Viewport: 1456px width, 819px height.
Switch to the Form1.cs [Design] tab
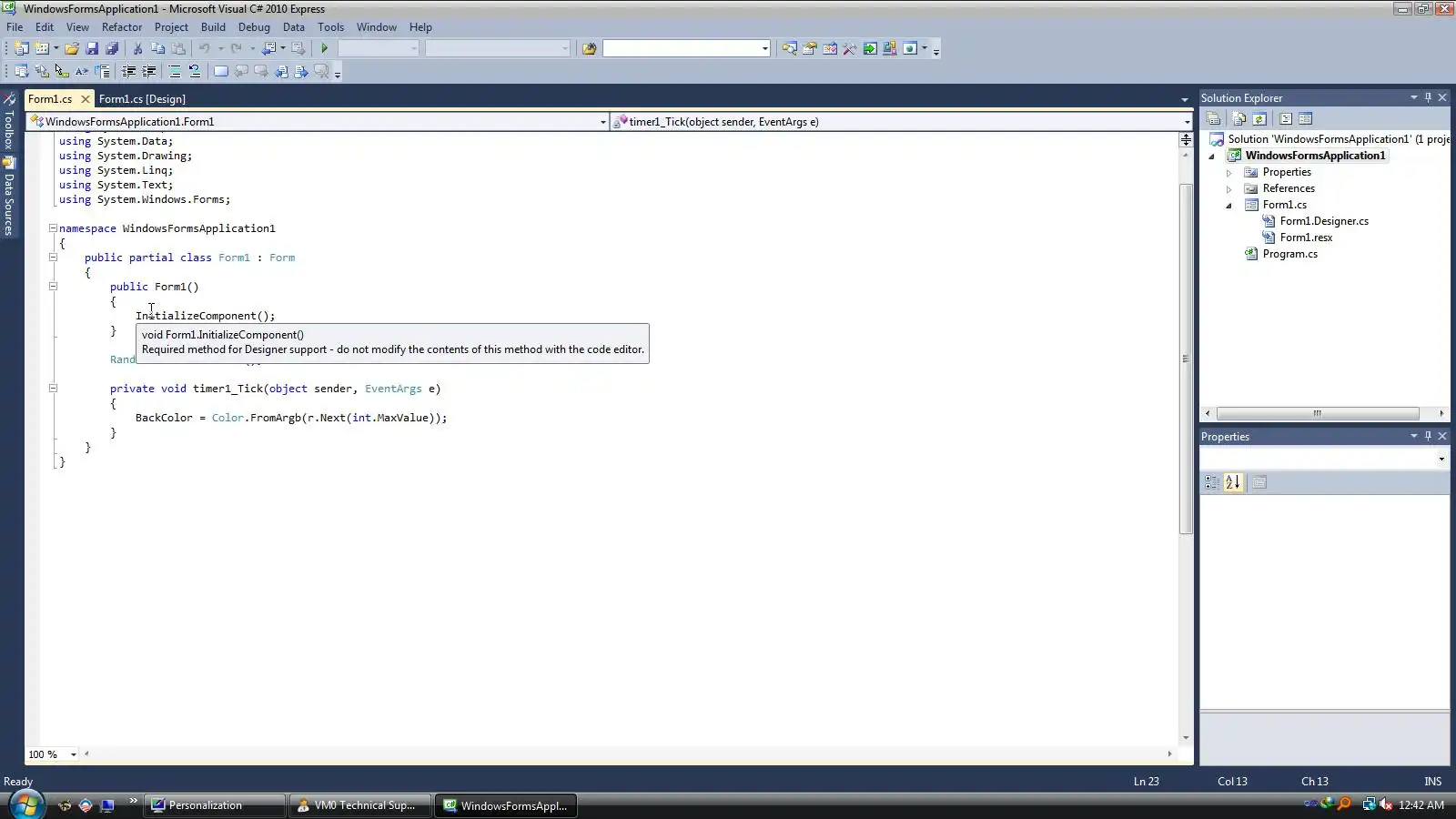pos(142,98)
